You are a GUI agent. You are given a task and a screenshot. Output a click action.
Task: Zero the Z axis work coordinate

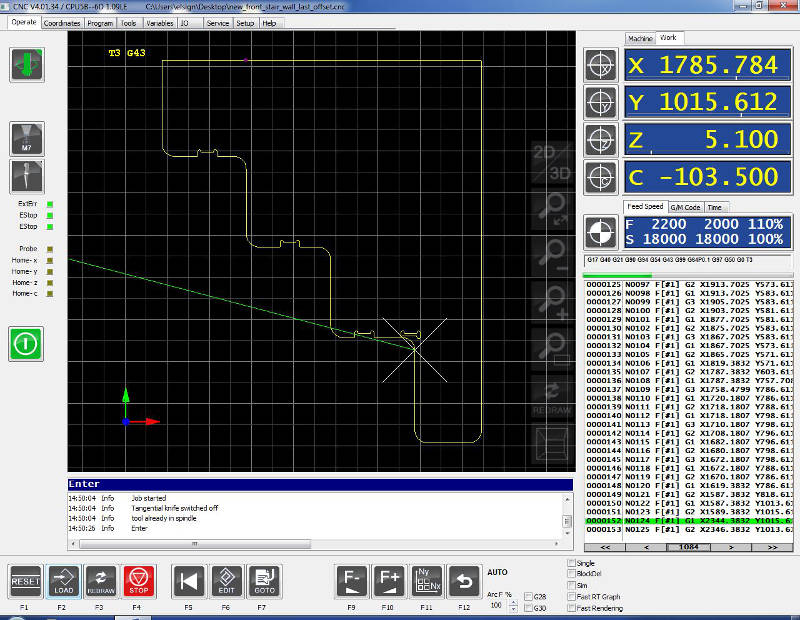tap(601, 140)
